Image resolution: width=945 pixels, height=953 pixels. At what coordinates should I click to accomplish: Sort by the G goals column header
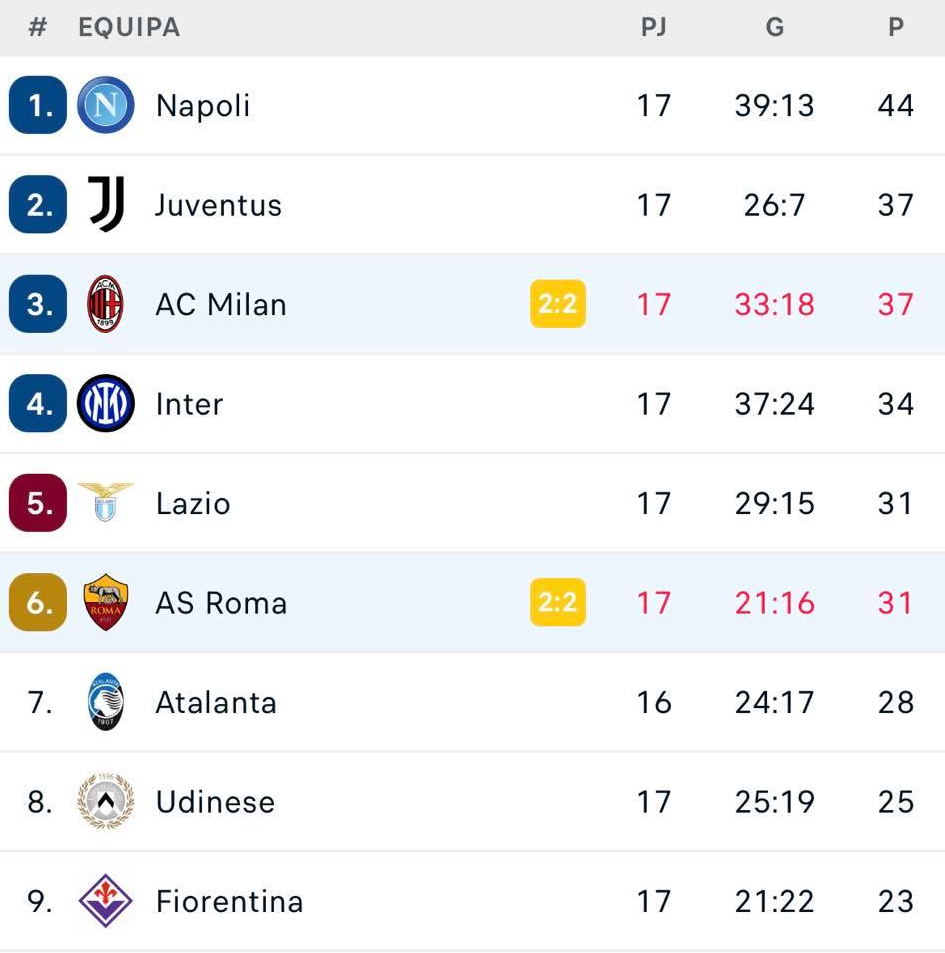(775, 27)
